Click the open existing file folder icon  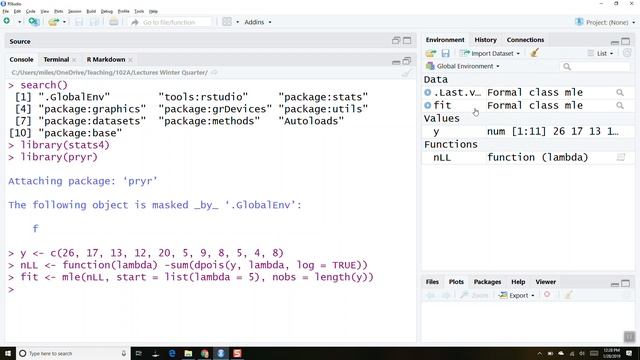[53, 22]
